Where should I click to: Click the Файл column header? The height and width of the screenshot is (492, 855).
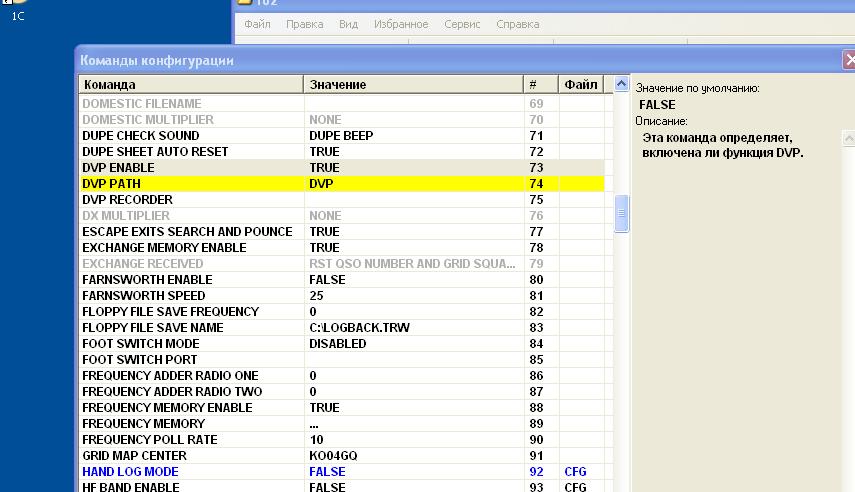coord(581,85)
